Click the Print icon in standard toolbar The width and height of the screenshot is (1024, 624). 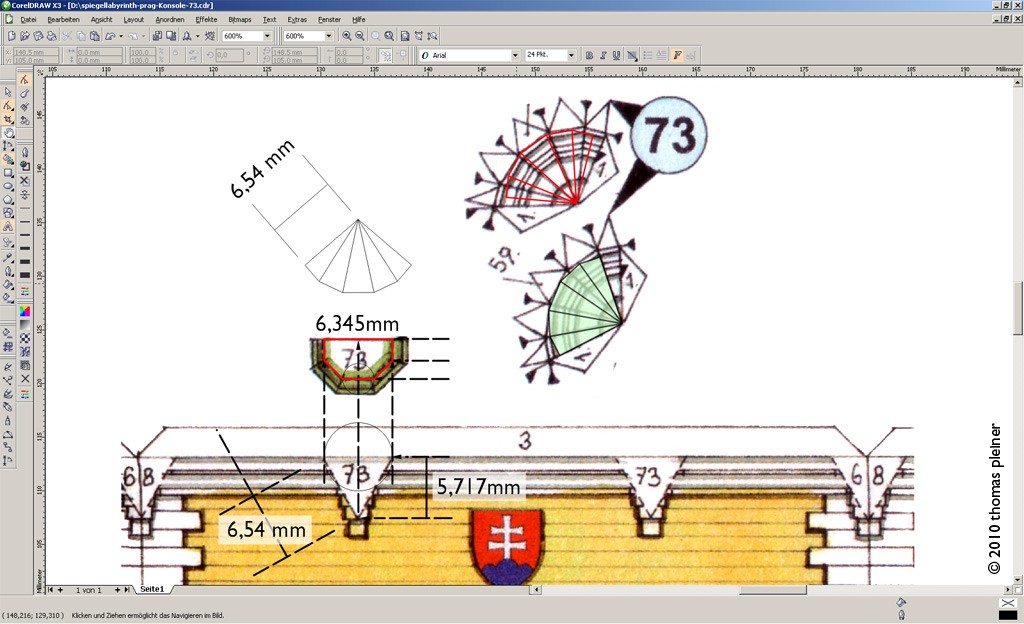click(52, 36)
